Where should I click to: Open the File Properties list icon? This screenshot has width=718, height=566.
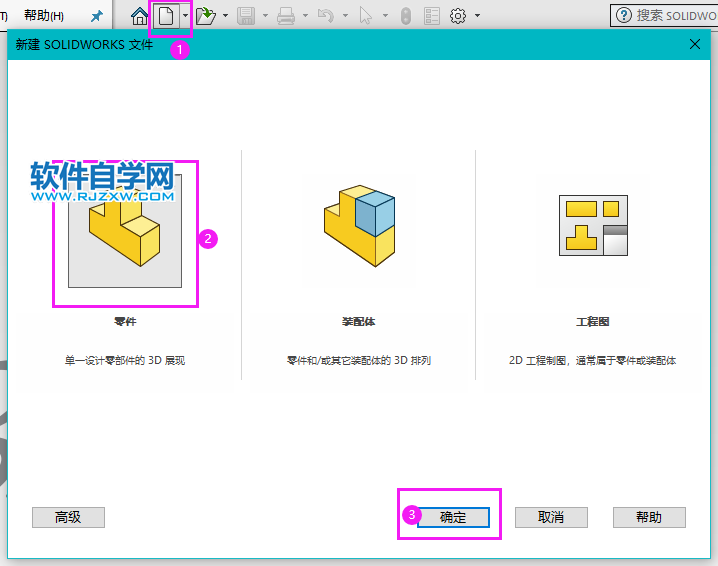(x=432, y=16)
